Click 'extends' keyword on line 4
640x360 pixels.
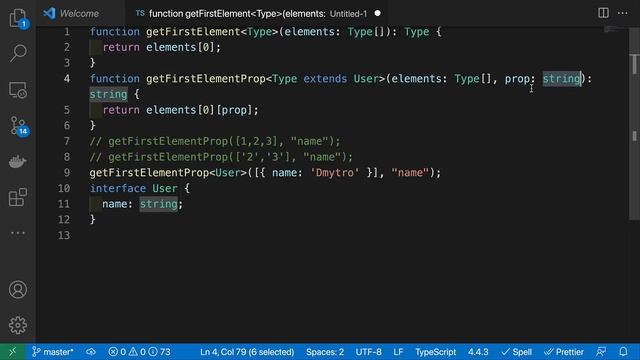click(x=325, y=79)
